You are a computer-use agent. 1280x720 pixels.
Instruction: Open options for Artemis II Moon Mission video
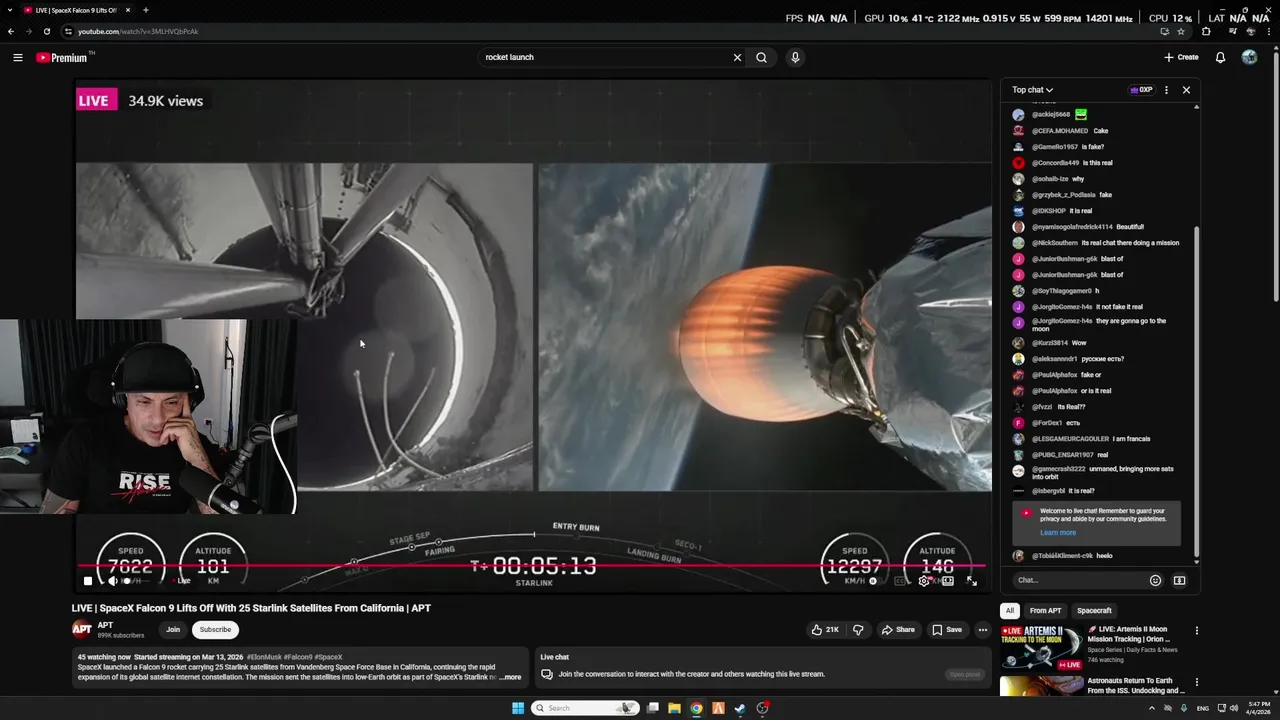pos(1196,631)
